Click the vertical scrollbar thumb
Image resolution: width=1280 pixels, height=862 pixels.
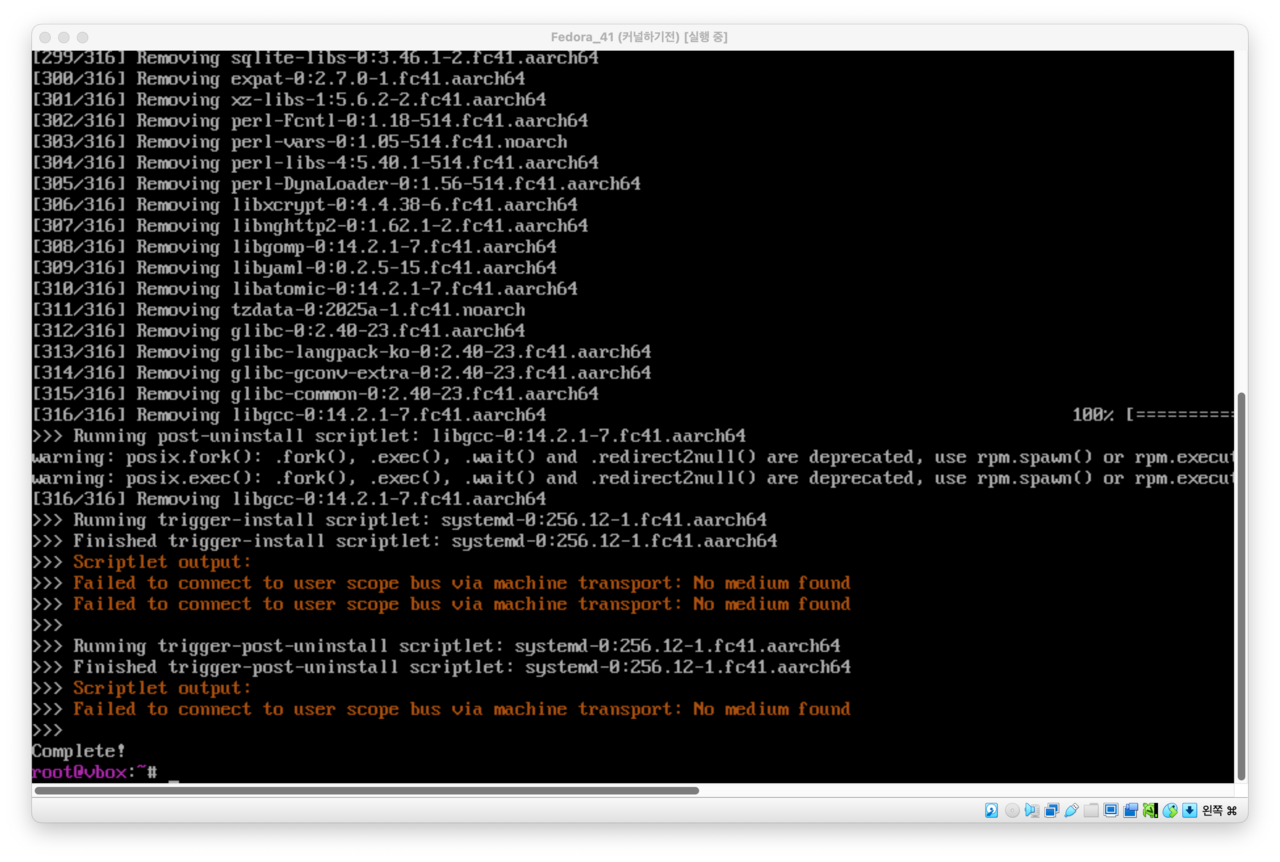click(x=1241, y=585)
